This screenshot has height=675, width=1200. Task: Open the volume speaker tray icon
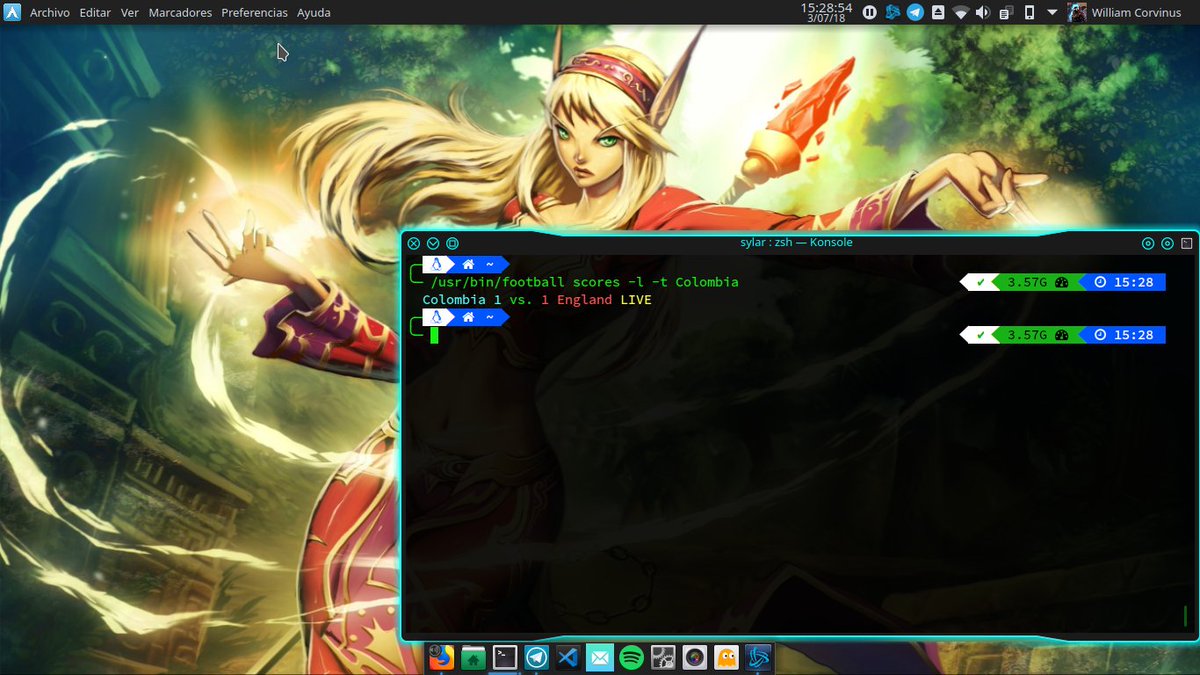tap(983, 13)
